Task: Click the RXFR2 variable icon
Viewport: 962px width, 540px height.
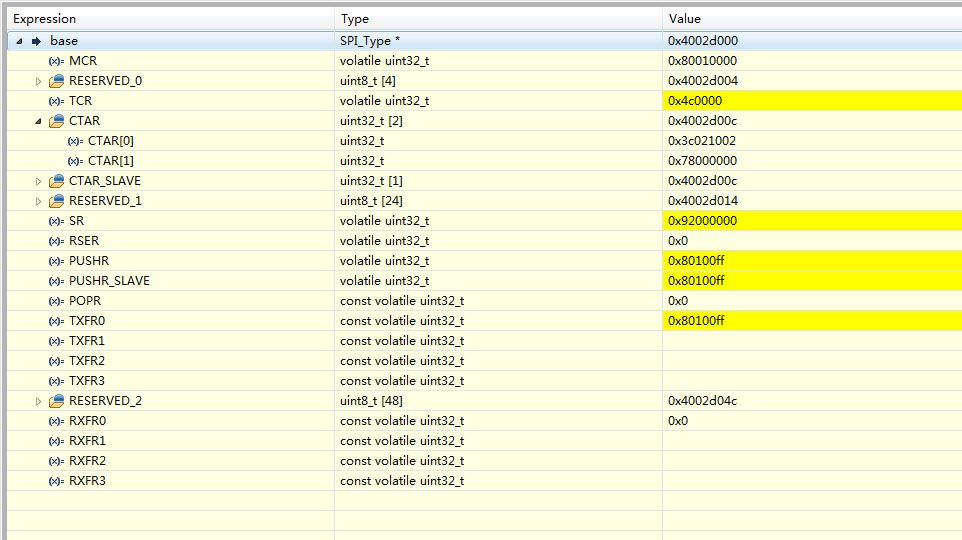Action: point(56,461)
